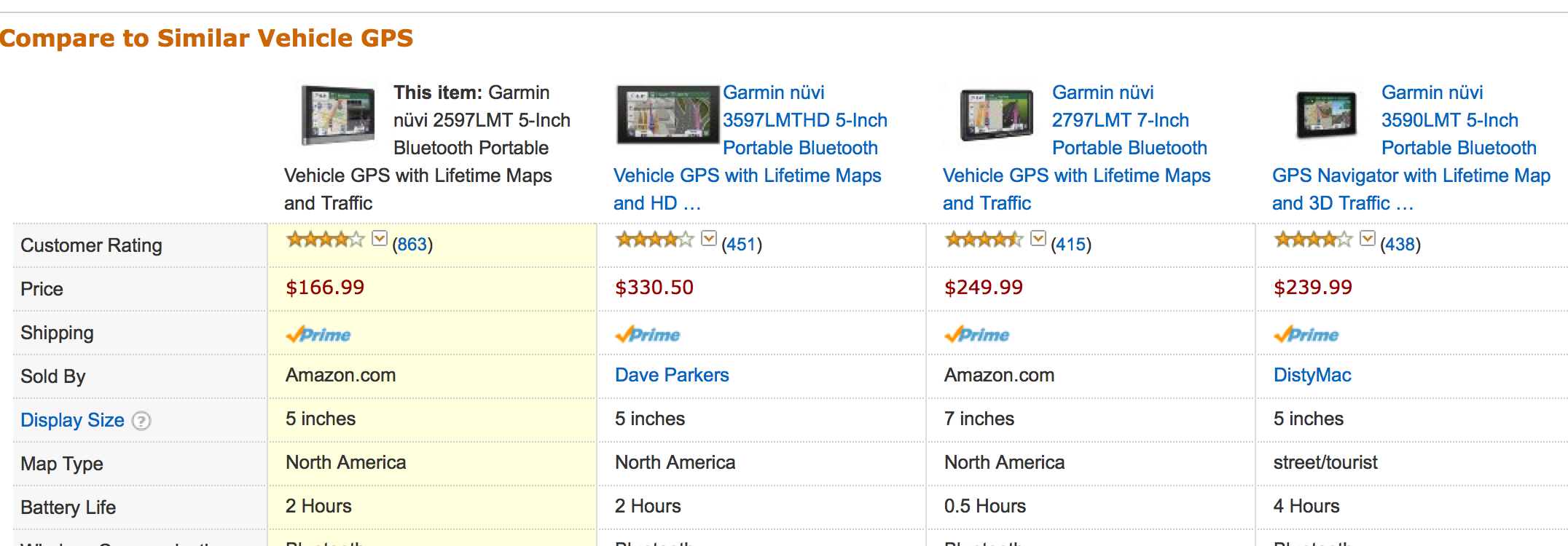Click the help question mark beside Display Size

click(141, 421)
